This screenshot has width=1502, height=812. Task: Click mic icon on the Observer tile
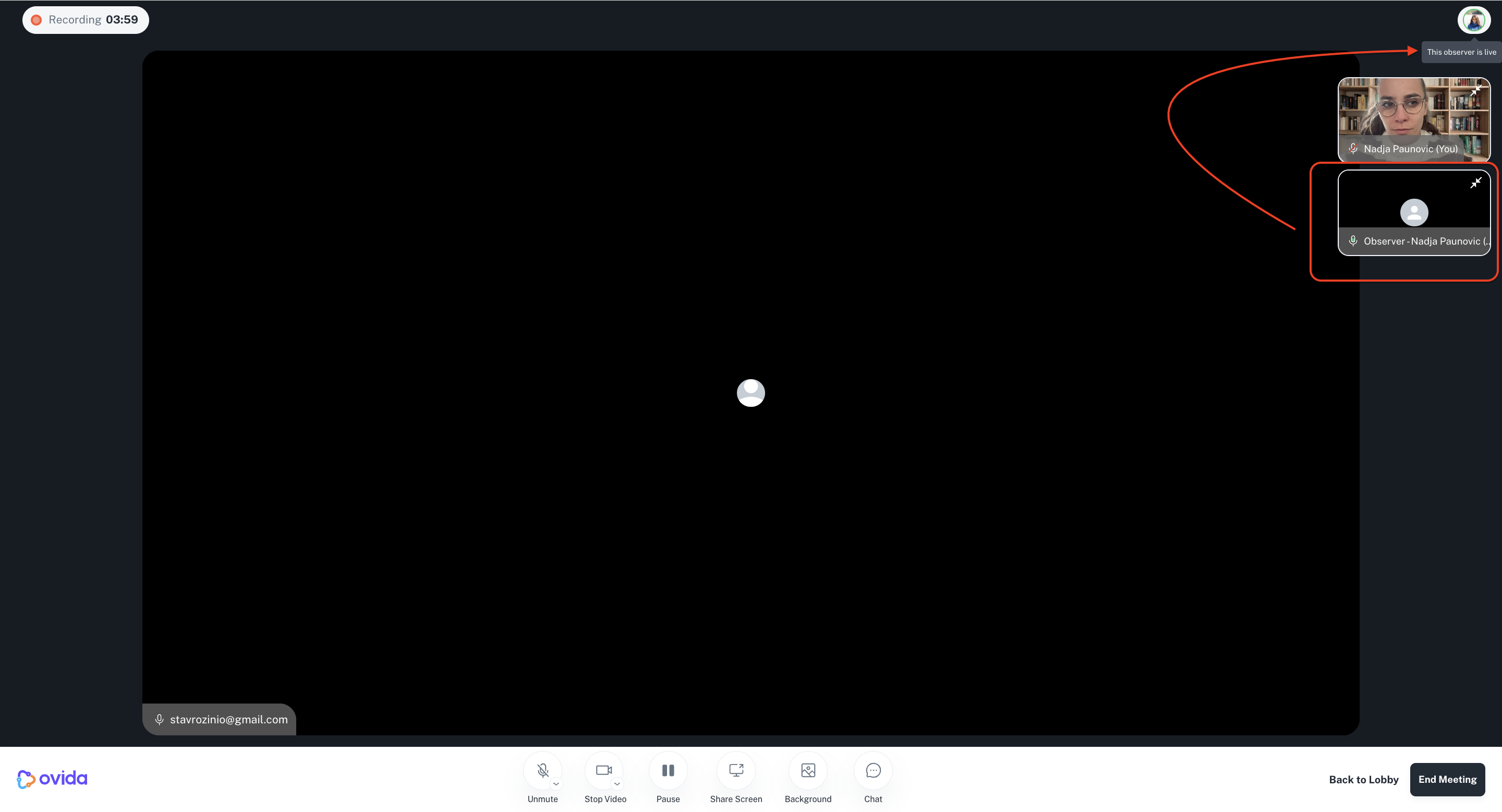(1353, 241)
